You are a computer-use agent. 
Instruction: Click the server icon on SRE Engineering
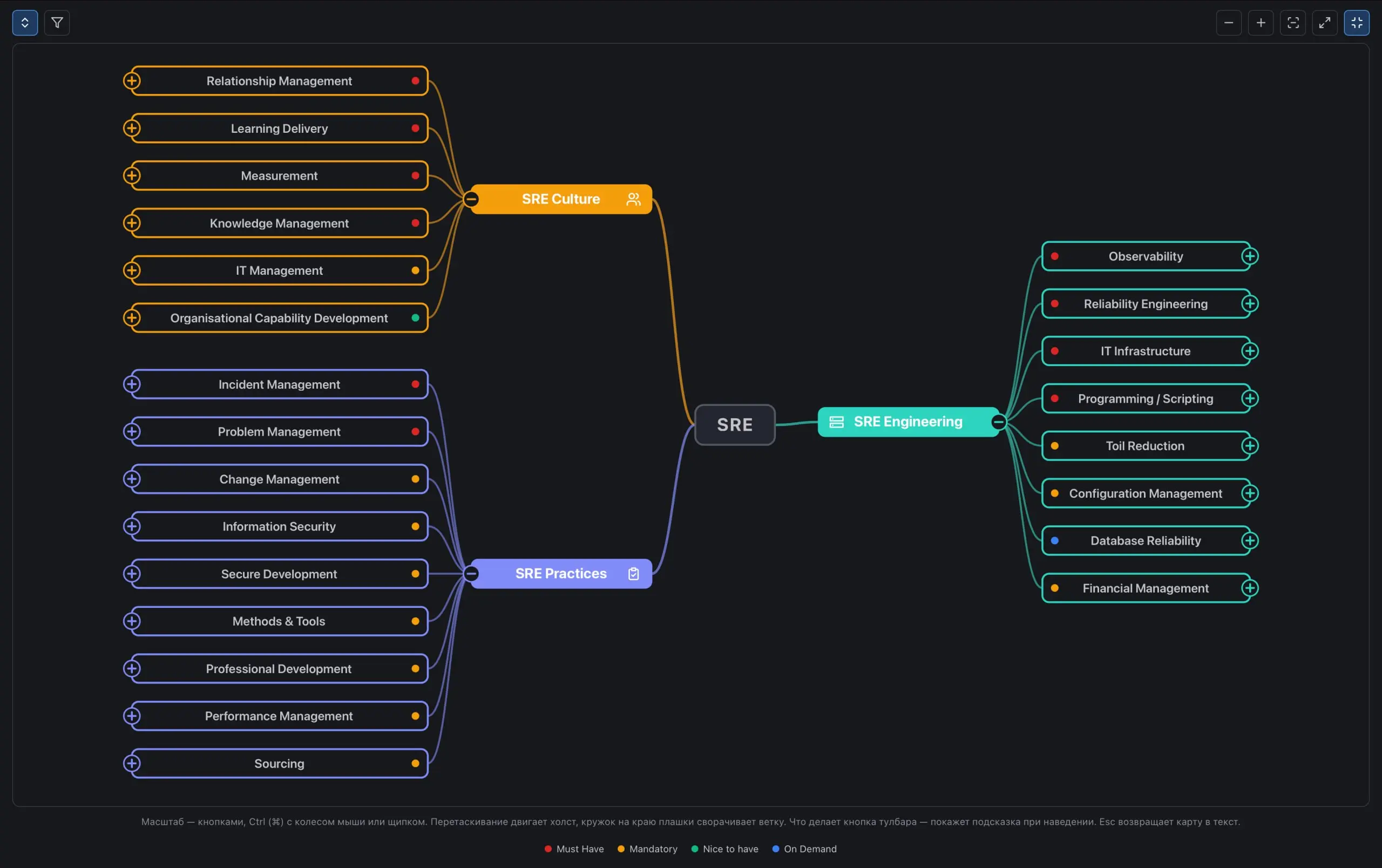click(837, 422)
